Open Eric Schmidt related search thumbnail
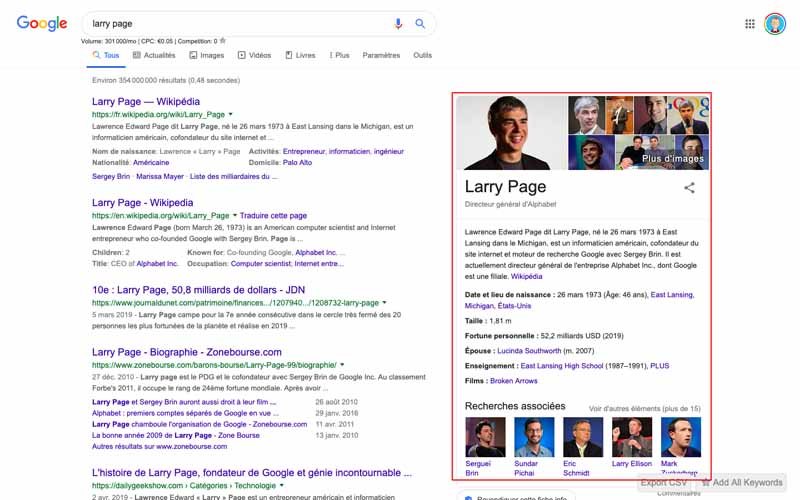Screen dimensions: 800x500 pos(583,437)
